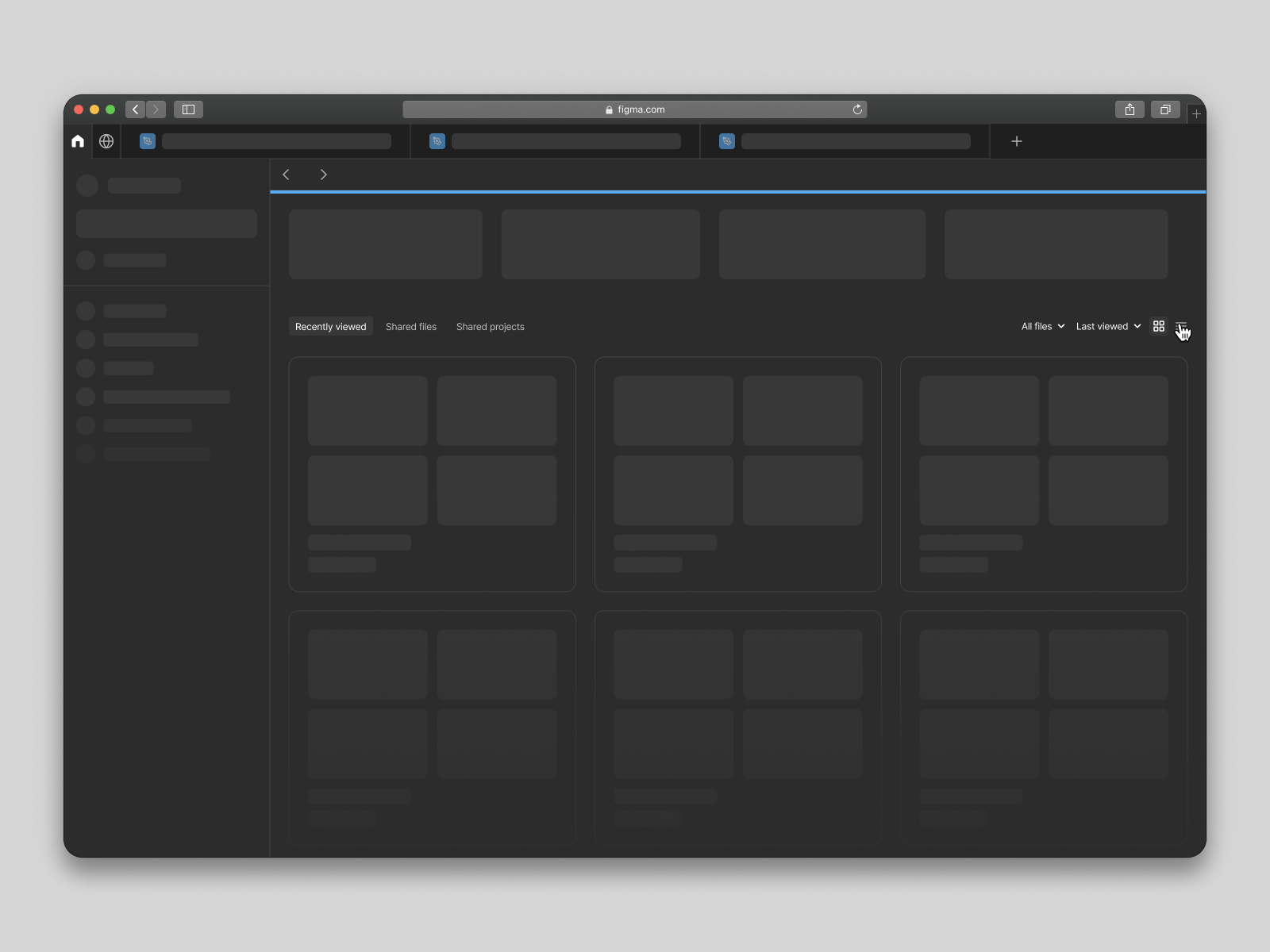Open the Figma home dashboard

coord(77,140)
